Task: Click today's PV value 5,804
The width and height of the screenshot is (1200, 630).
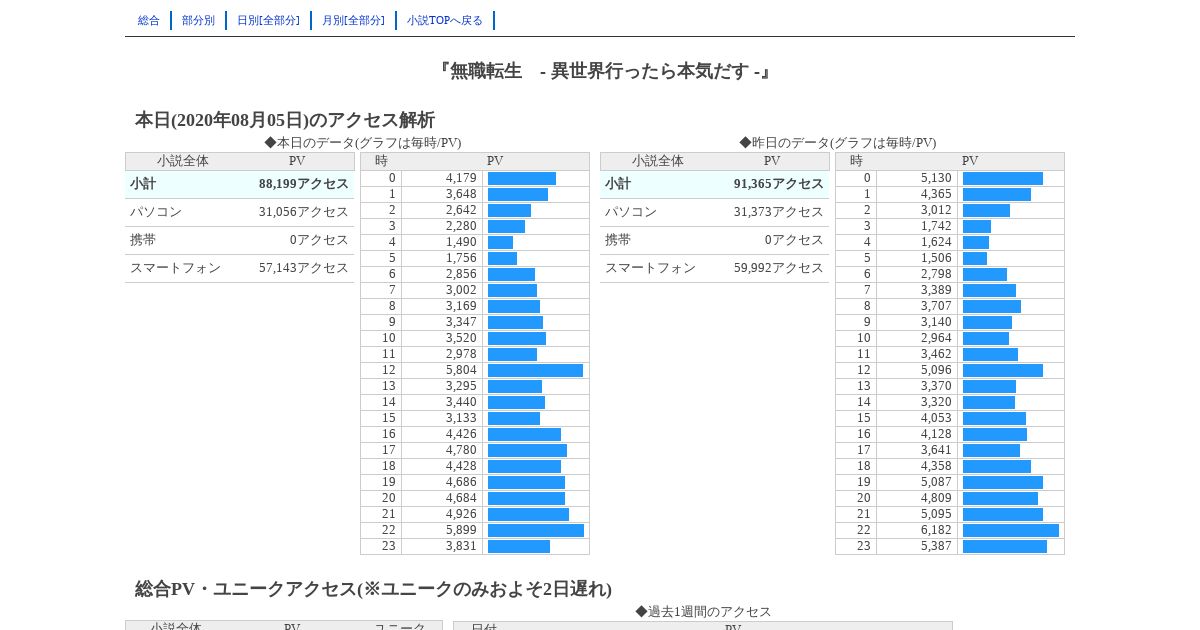Action: point(461,370)
